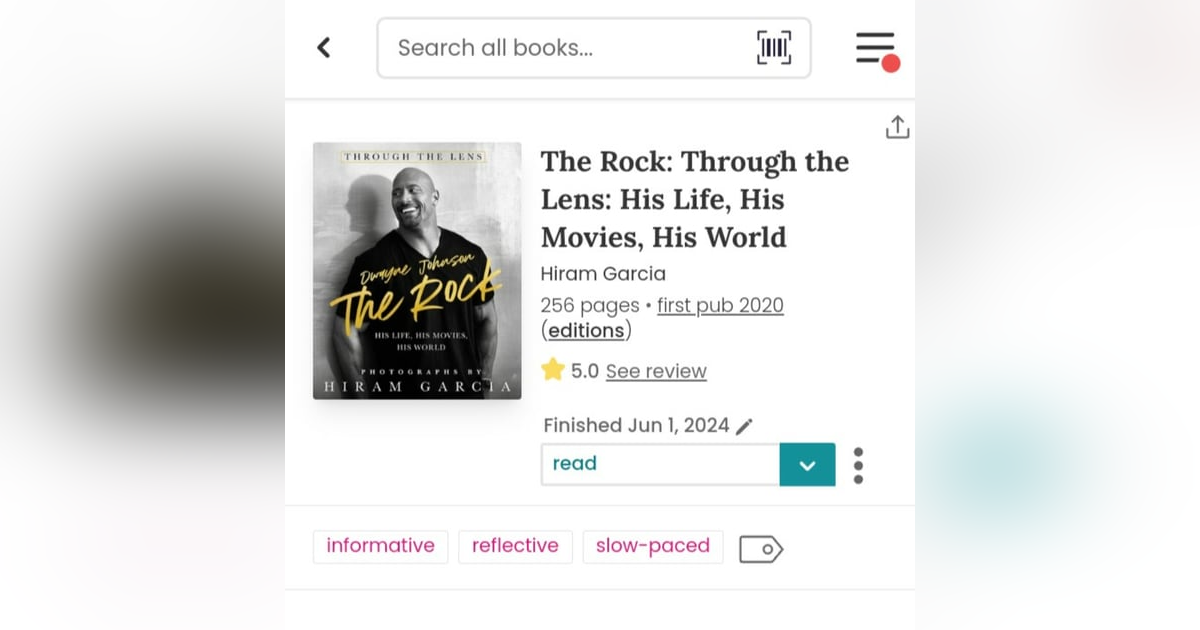Navigate back using the back arrow
Viewport: 1200px width, 630px height.
pos(323,47)
